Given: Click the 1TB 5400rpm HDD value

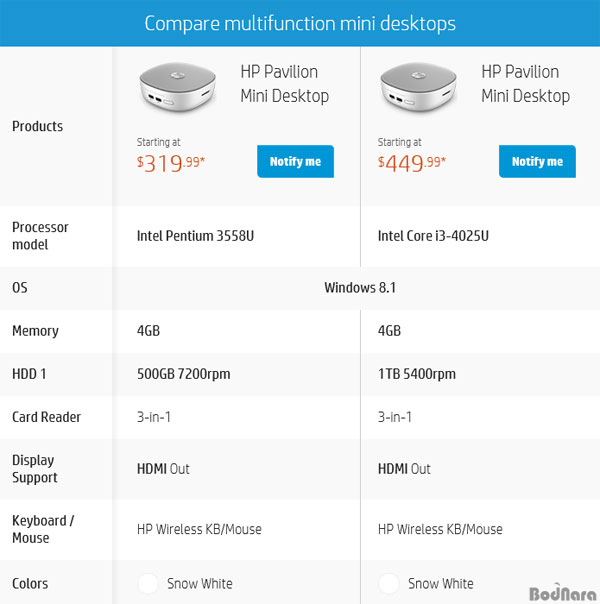Looking at the screenshot, I should point(416,374).
